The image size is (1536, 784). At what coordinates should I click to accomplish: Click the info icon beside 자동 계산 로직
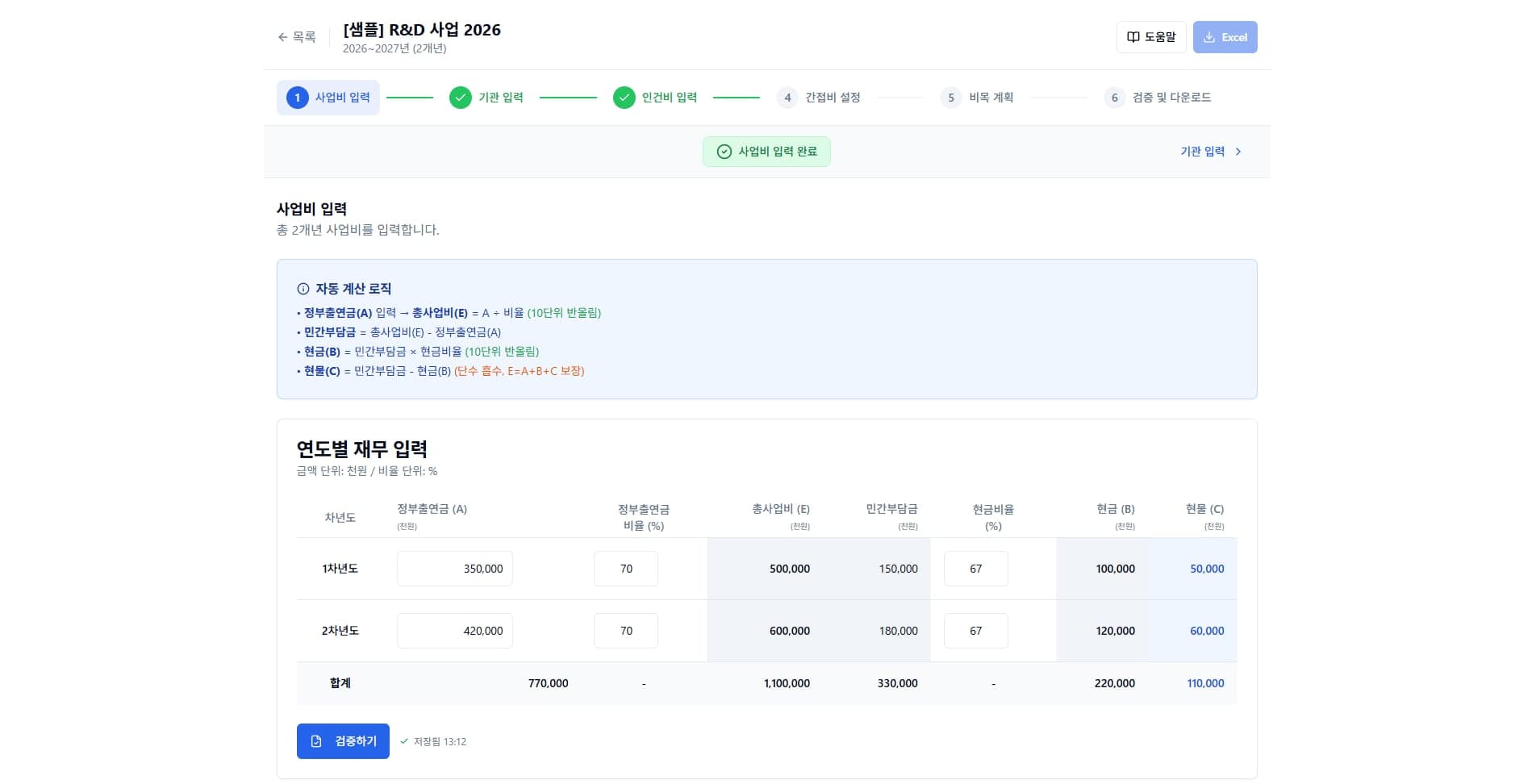(303, 289)
